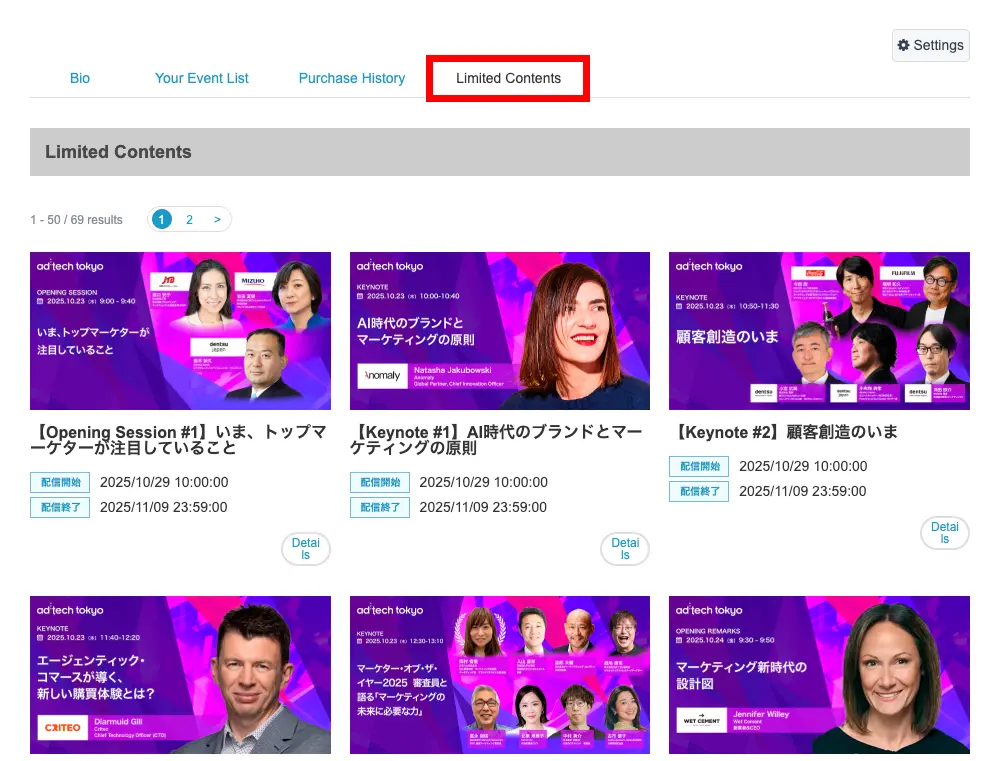Click the Keynote #1 AI時代のブランド thumbnail
The width and height of the screenshot is (1000, 761).
tap(500, 330)
